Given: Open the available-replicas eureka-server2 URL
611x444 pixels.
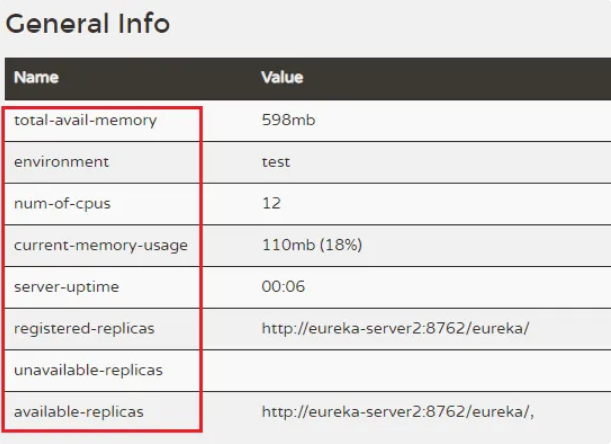Looking at the screenshot, I should [398, 412].
